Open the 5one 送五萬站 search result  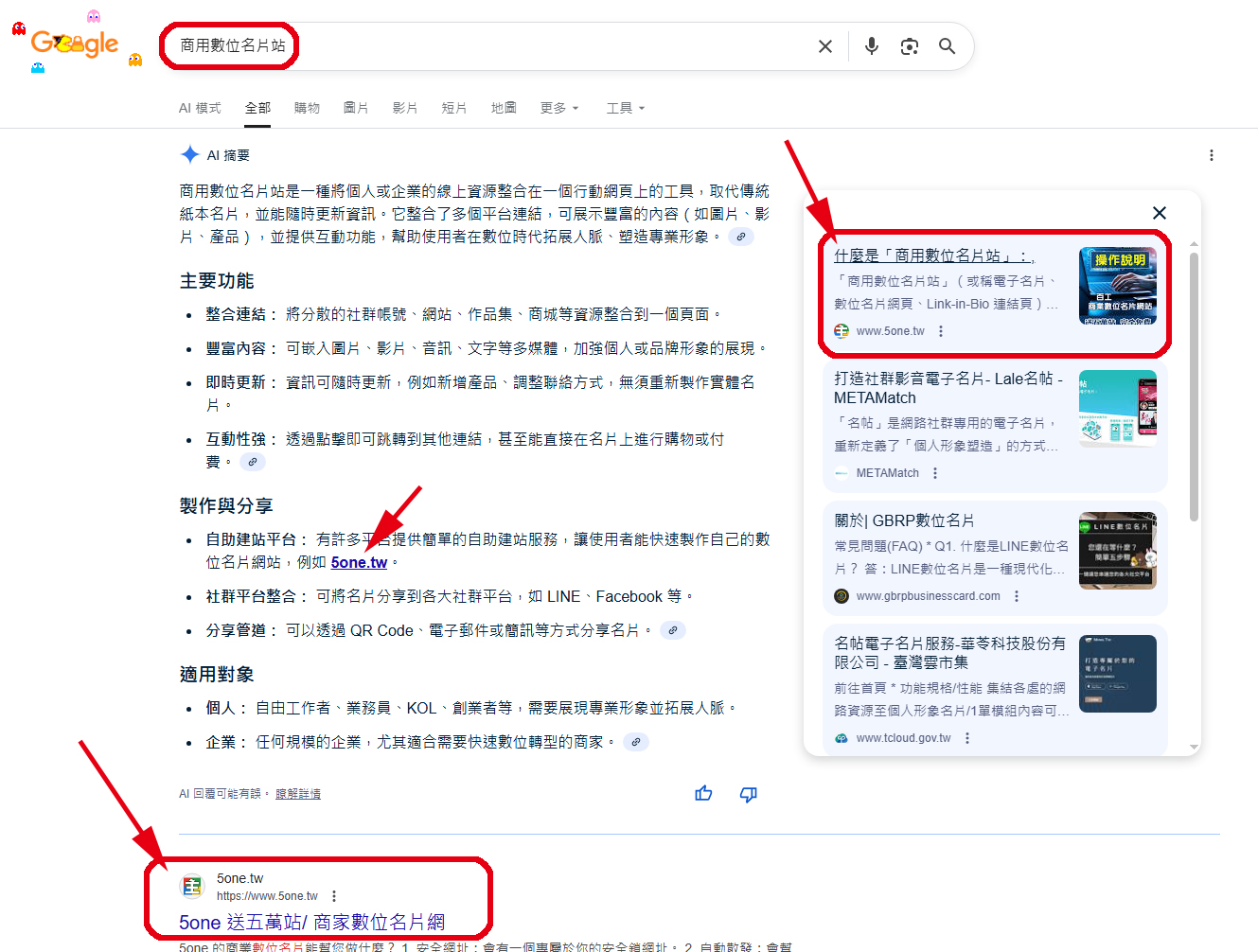[x=311, y=922]
